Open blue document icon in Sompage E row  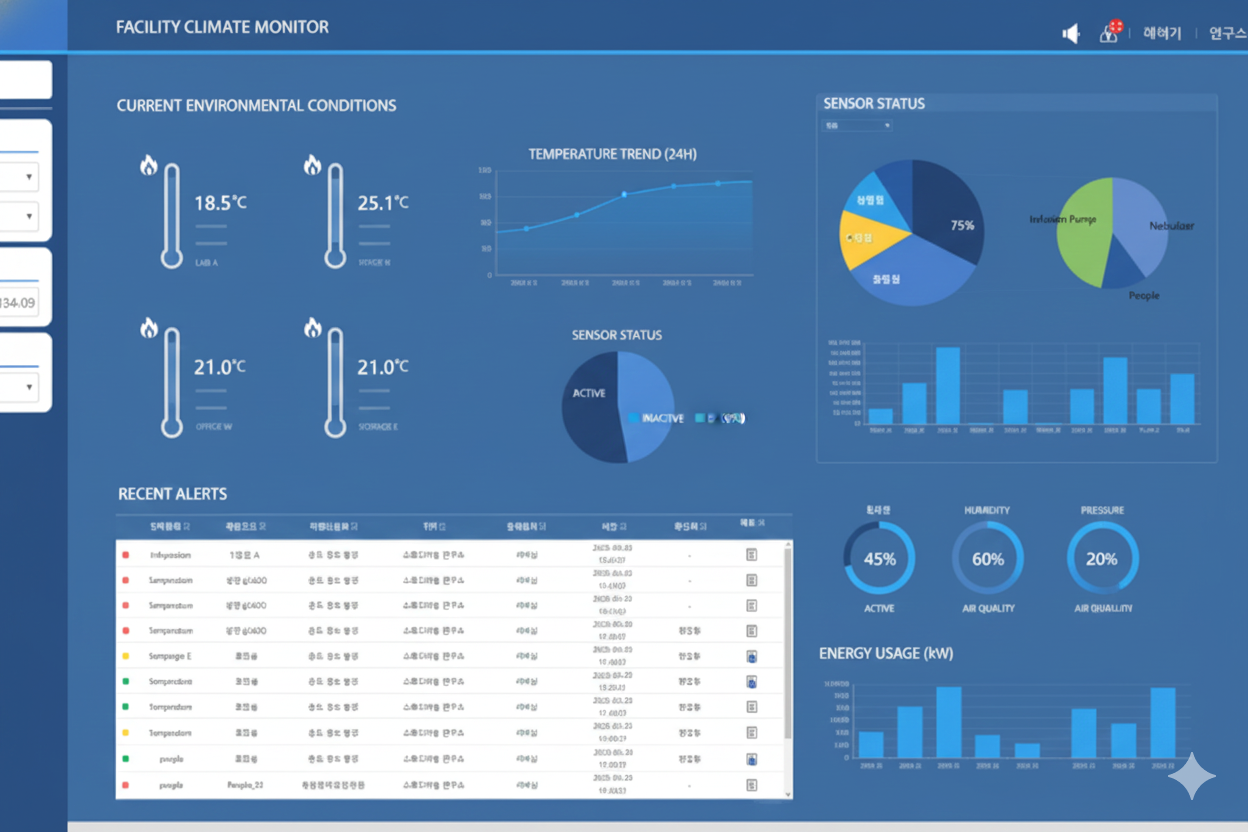point(751,657)
